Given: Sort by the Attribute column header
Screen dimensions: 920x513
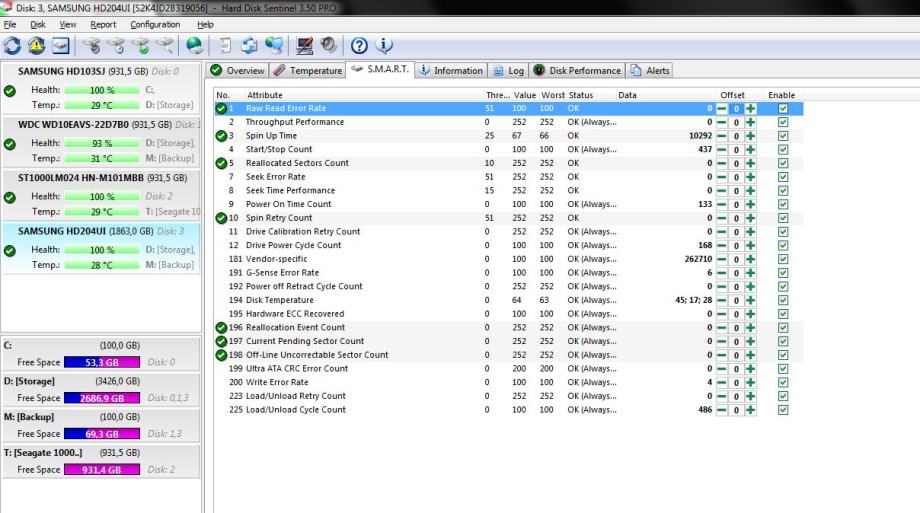Looking at the screenshot, I should [x=264, y=95].
